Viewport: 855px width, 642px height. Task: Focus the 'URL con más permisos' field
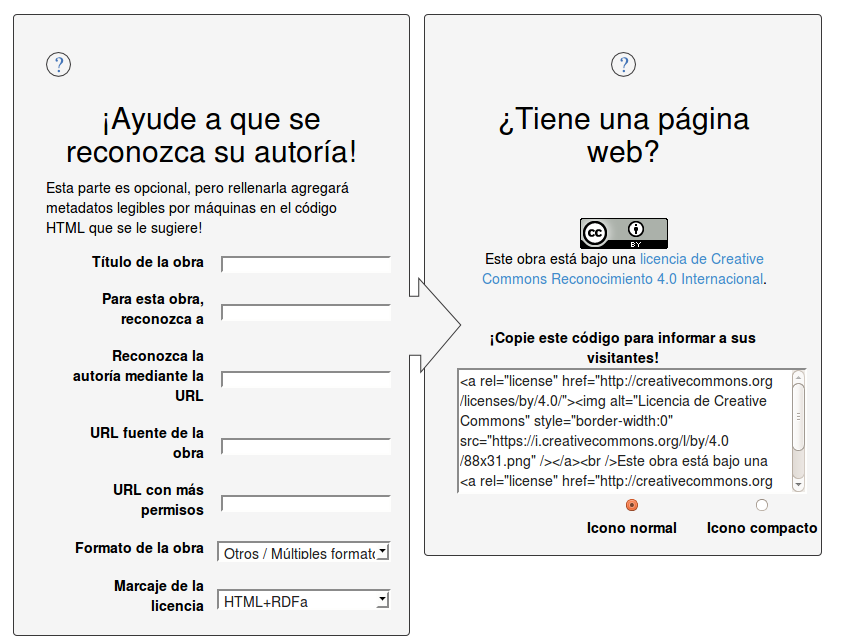click(x=305, y=504)
